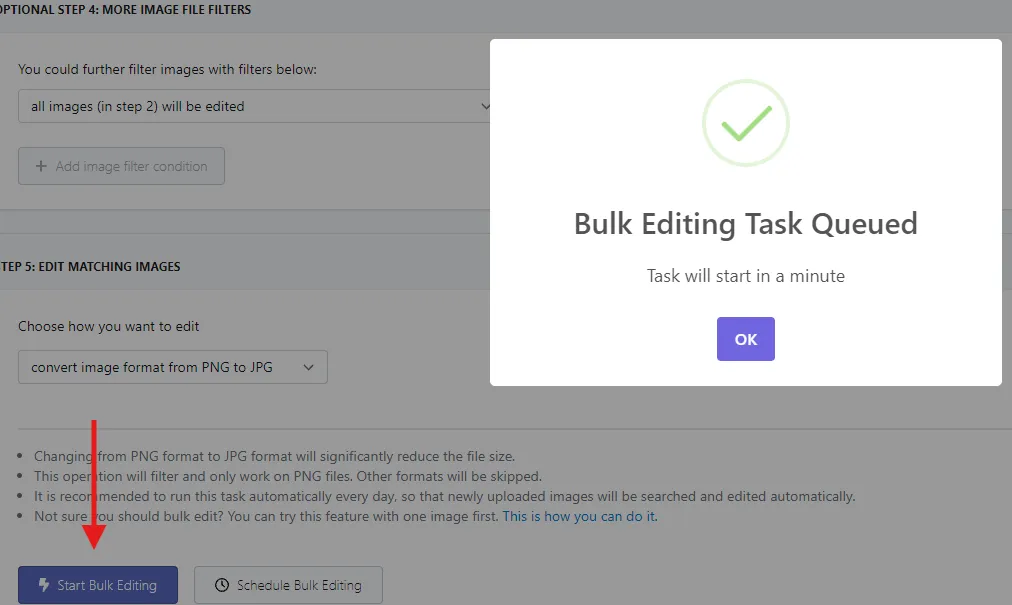Open the convert PNG to JPG dropdown
1012x605 pixels.
[173, 367]
